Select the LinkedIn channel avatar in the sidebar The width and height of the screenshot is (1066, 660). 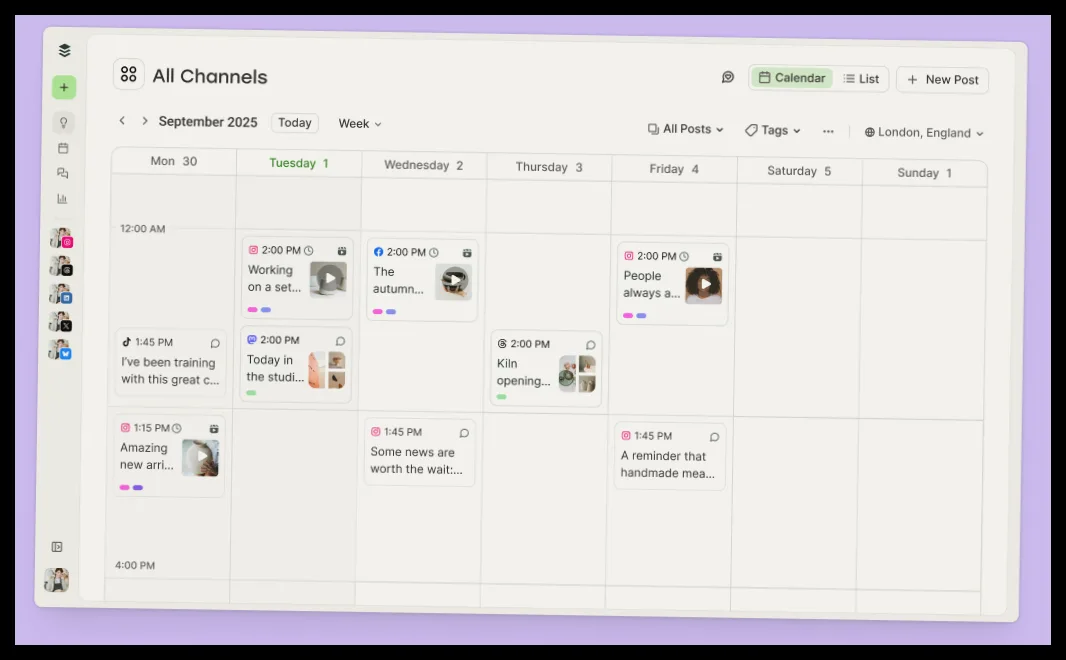point(61,294)
